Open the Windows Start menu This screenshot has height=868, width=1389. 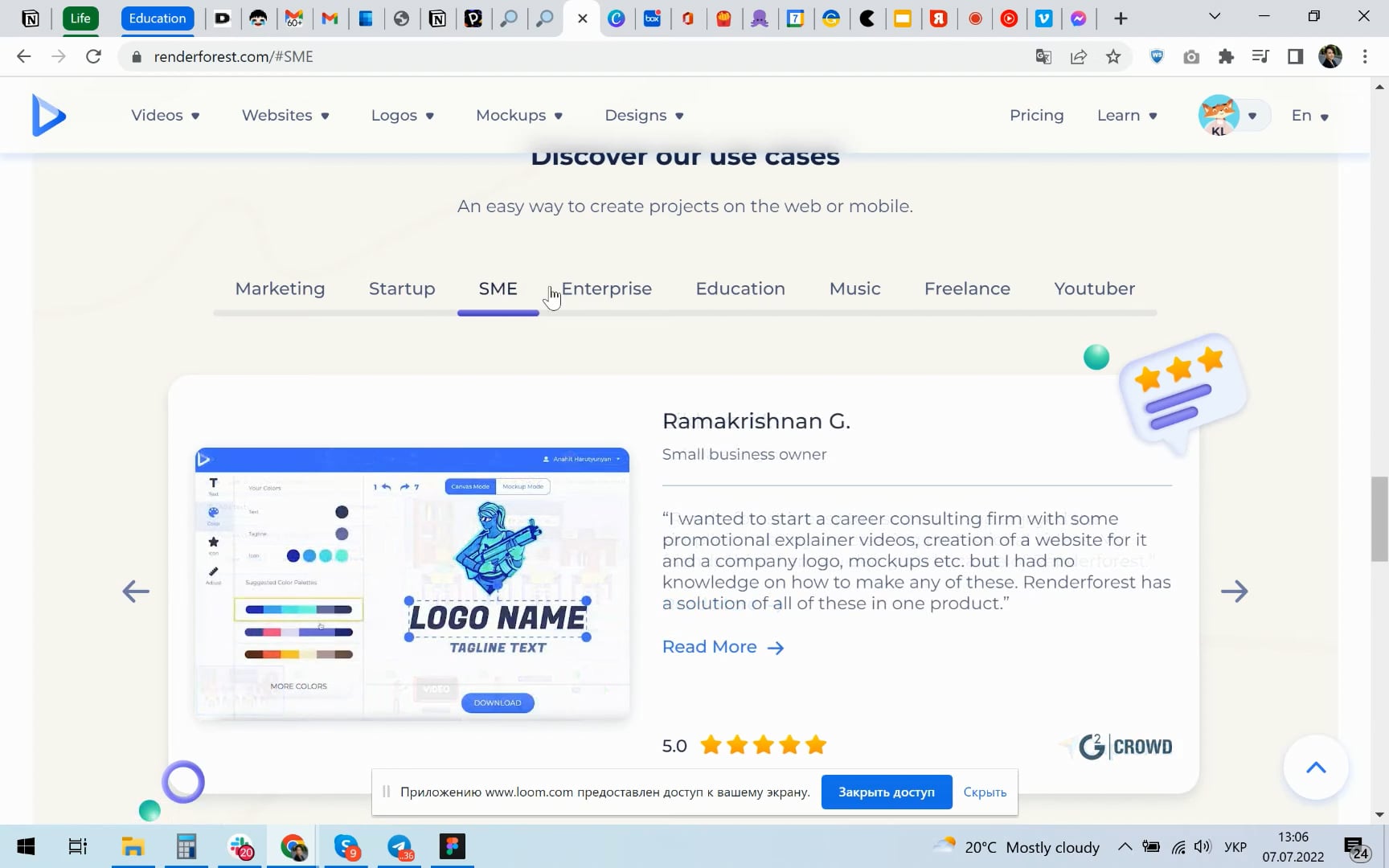point(26,846)
